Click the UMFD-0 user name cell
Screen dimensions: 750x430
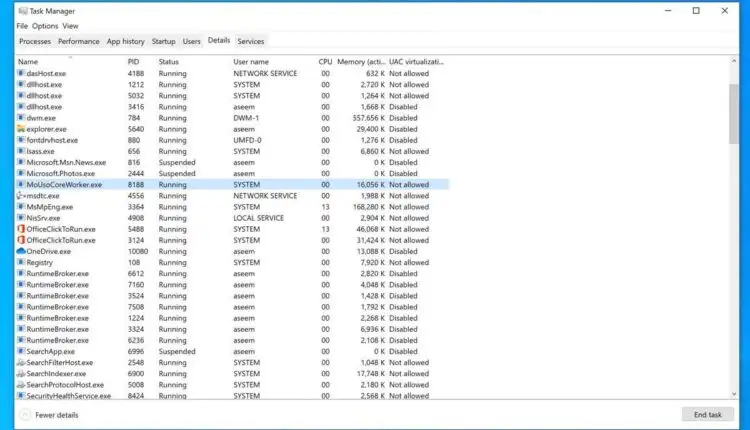246,140
